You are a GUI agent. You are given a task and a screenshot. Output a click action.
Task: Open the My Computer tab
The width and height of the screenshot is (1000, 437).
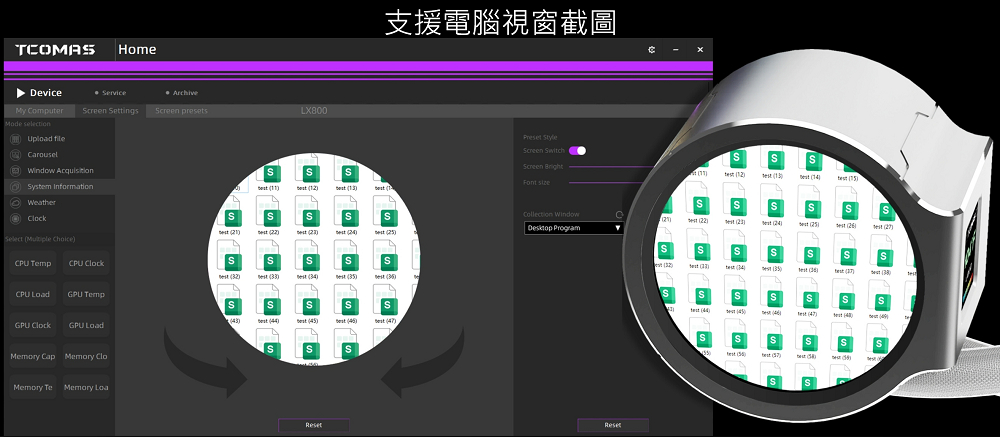(39, 111)
